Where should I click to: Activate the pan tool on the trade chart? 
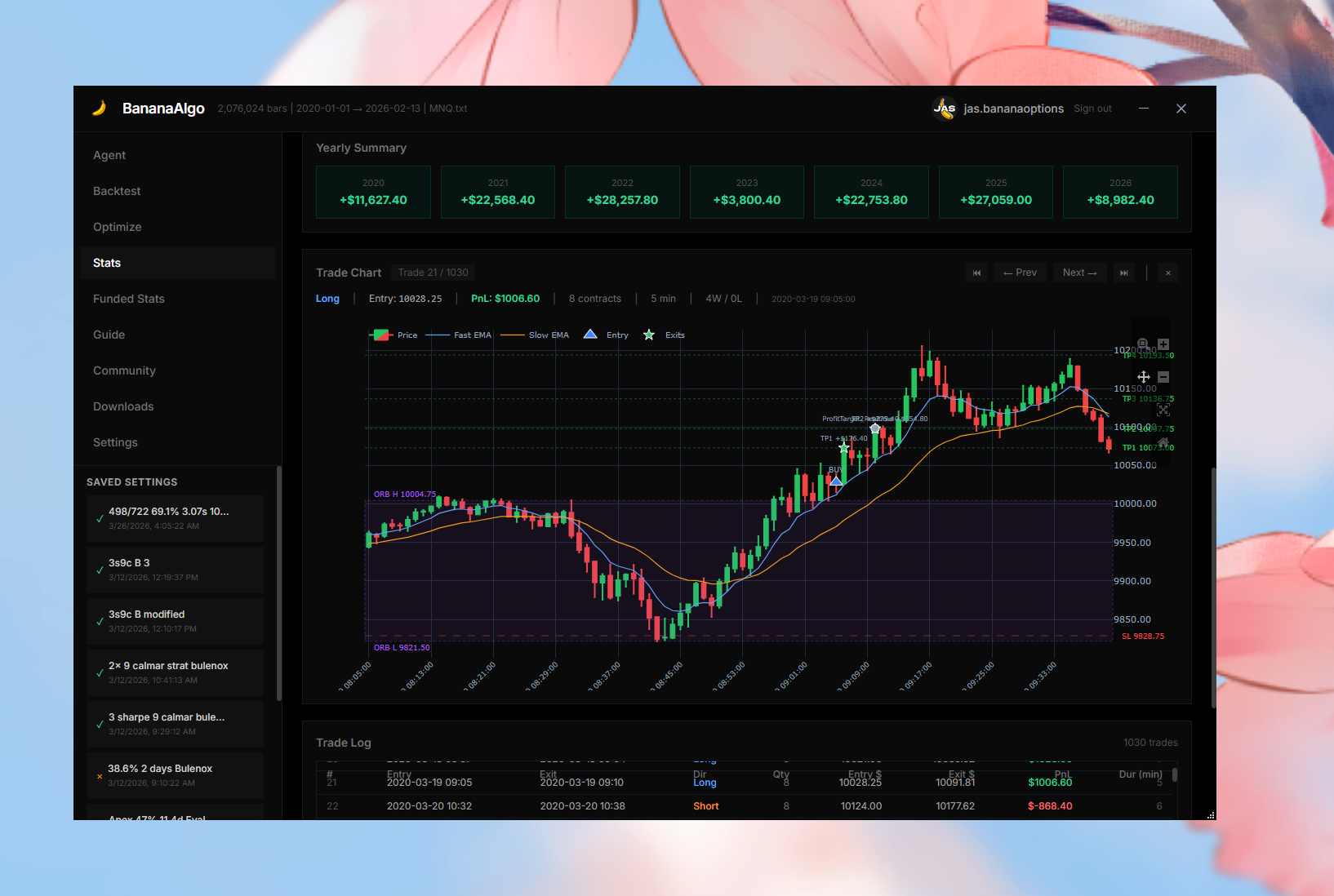click(1144, 377)
